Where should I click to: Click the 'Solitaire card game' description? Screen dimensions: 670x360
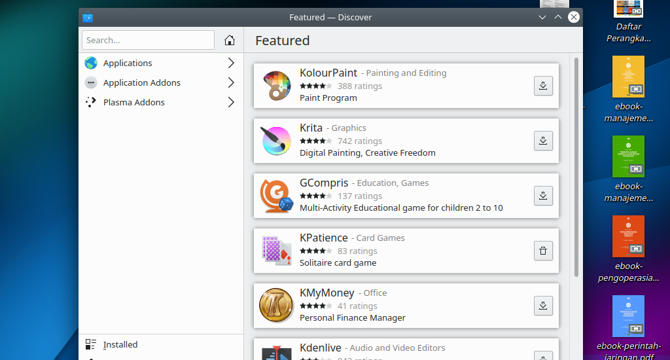338,263
